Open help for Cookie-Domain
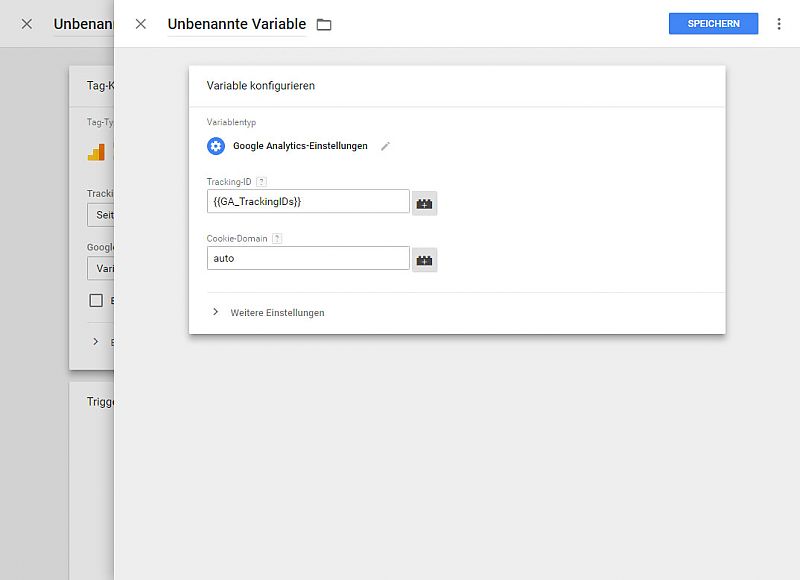800x580 pixels. [277, 238]
